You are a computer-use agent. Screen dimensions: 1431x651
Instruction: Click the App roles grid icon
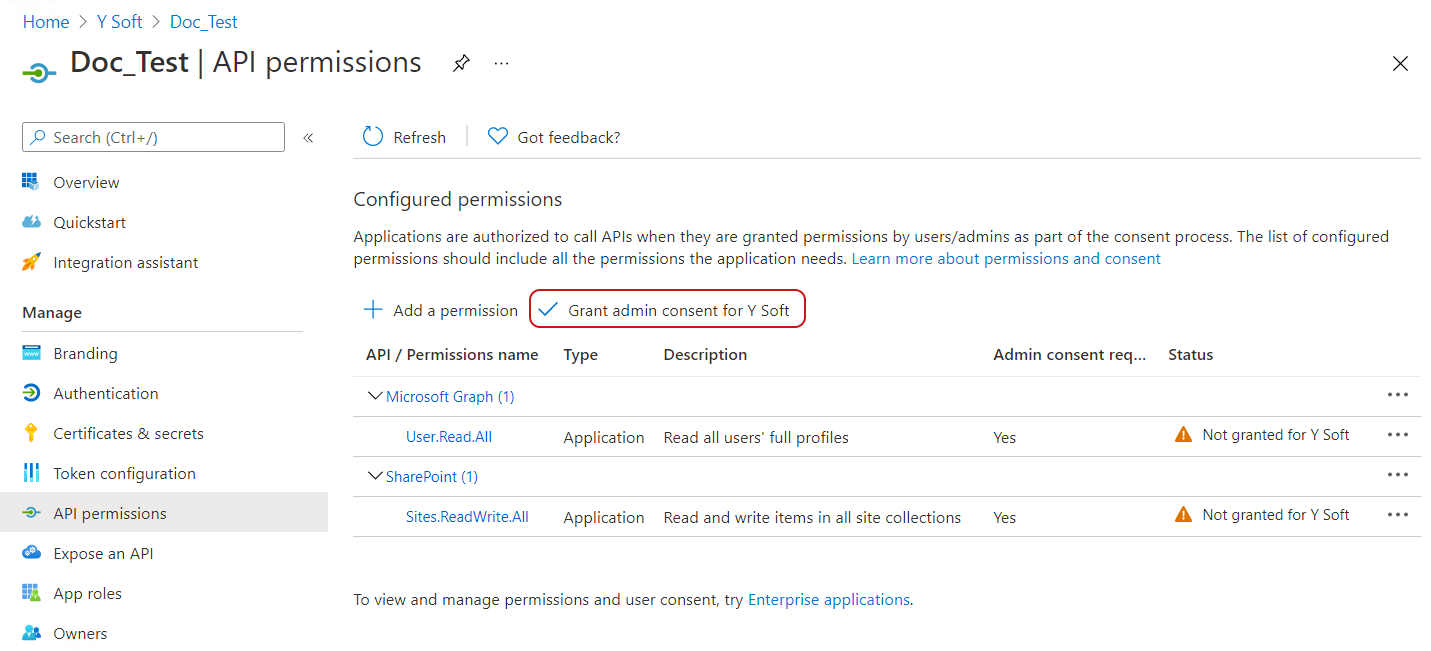coord(32,593)
